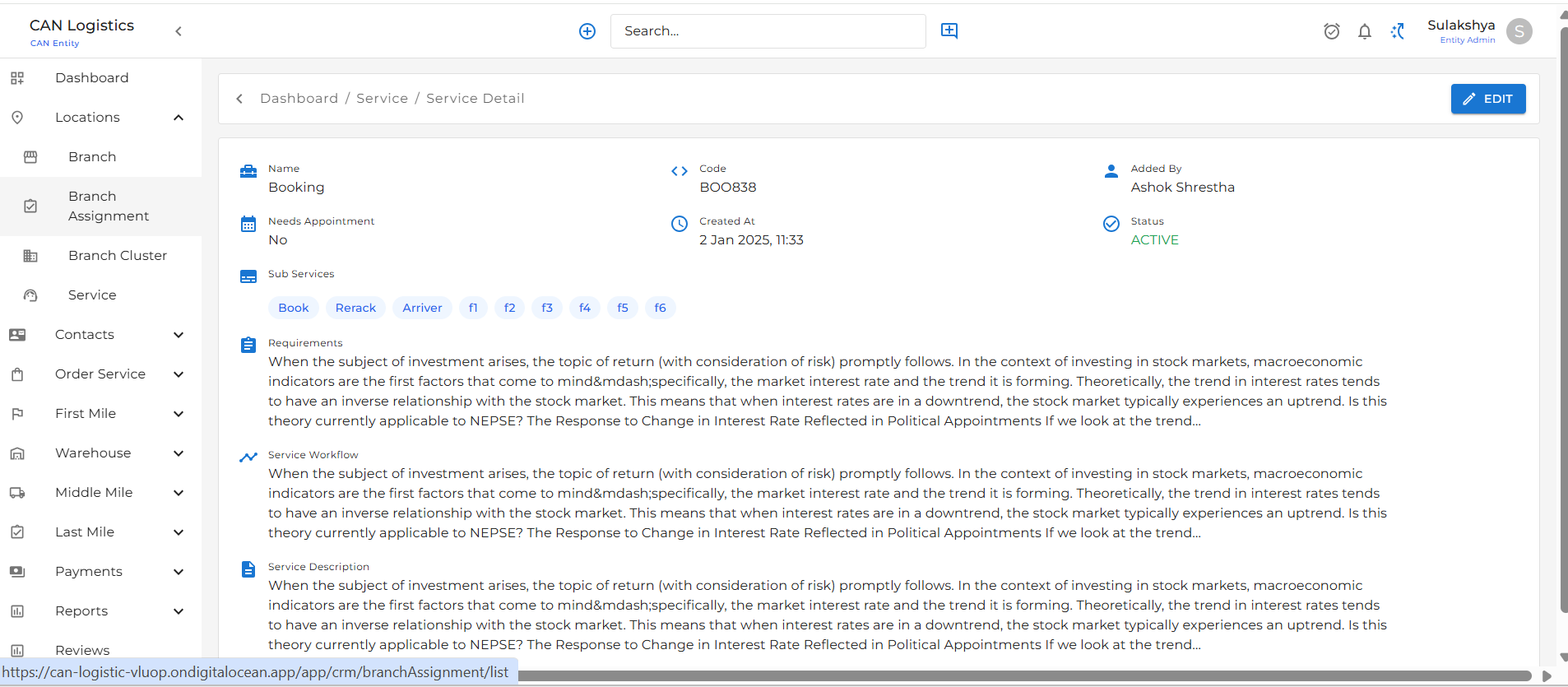Screen dimensions: 1568x687
Task: Select the Arriver sub service chip
Action: (x=422, y=308)
